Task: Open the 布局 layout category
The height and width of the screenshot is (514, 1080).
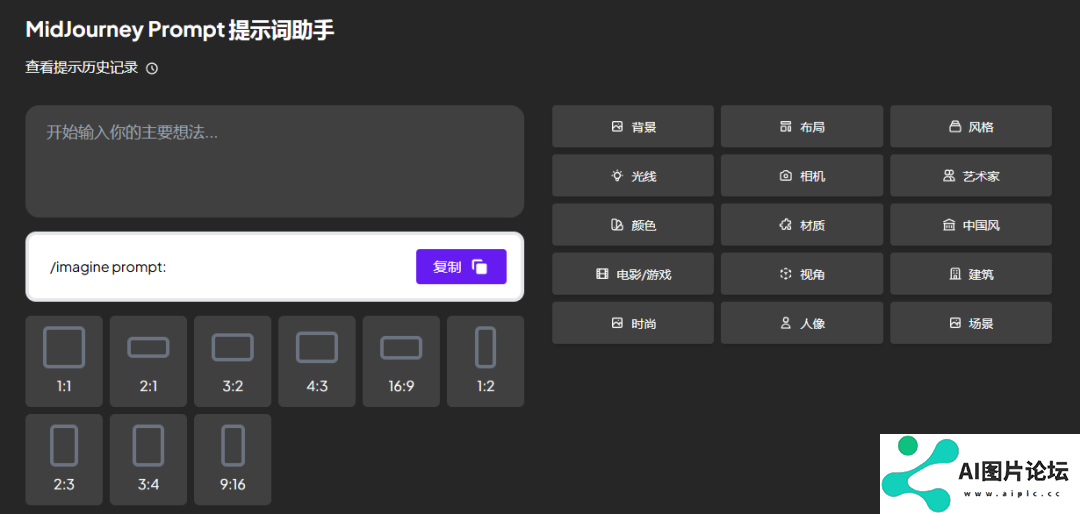Action: click(802, 127)
